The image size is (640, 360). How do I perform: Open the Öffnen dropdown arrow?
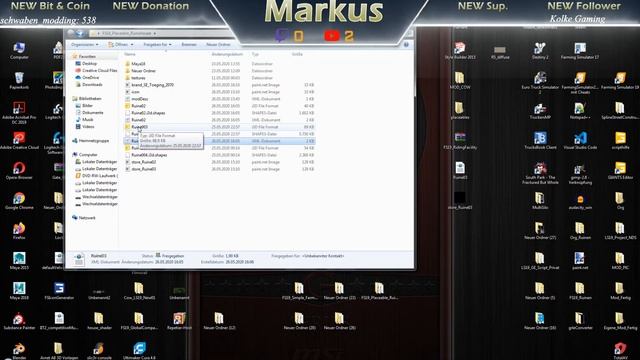132,44
